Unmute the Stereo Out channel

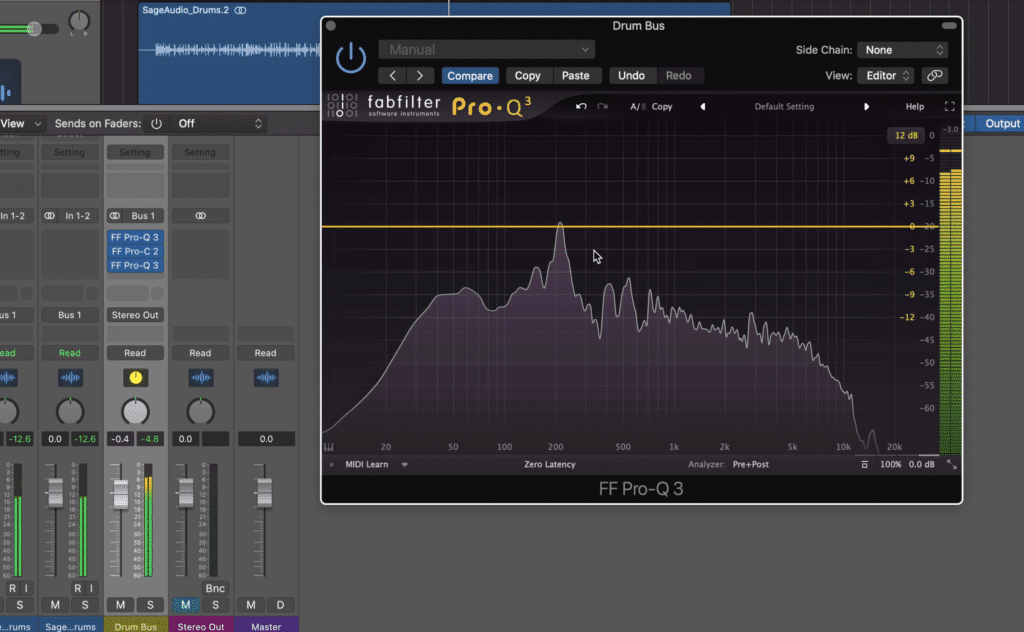tap(185, 605)
